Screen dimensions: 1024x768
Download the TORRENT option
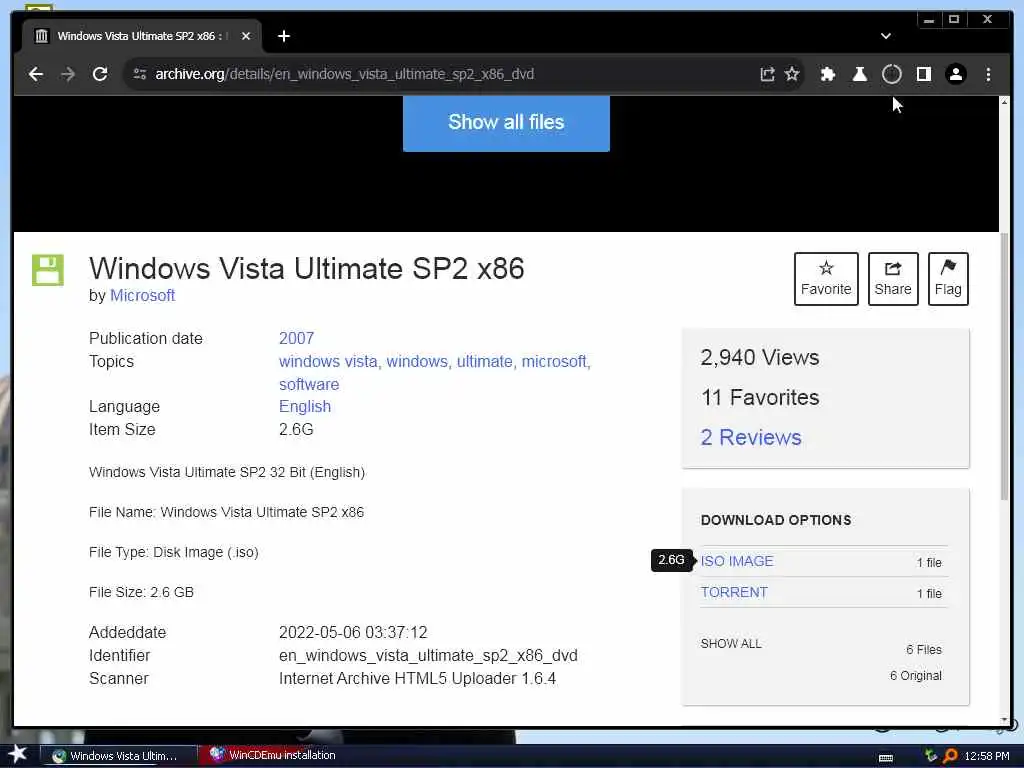coord(734,592)
